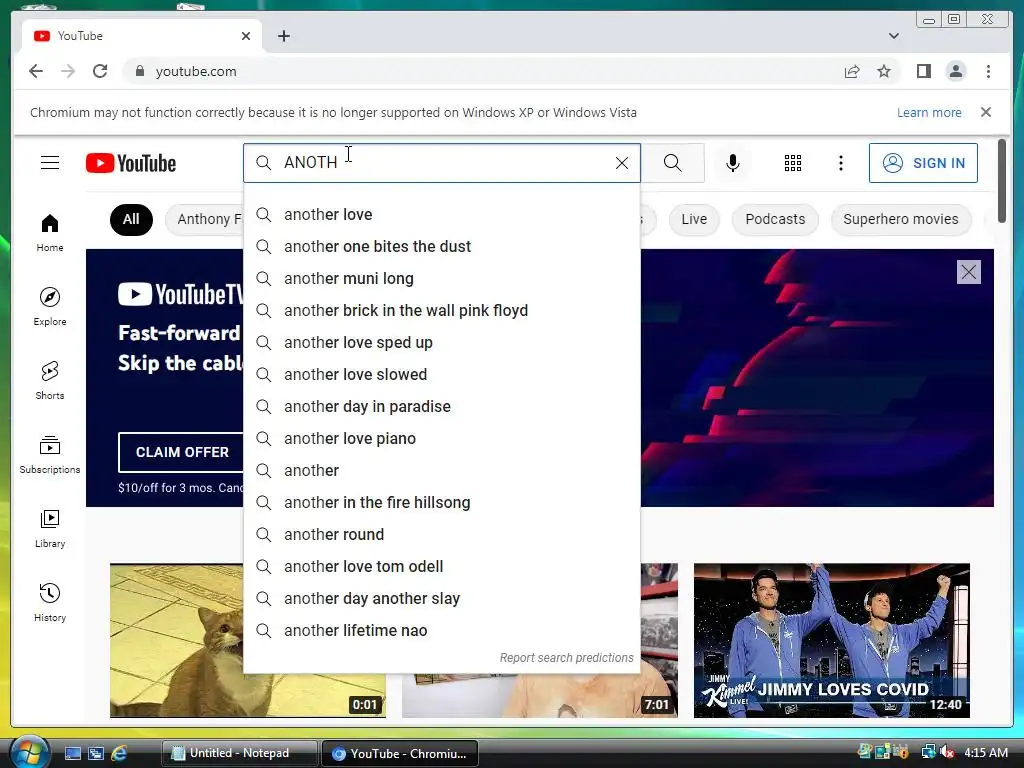This screenshot has height=768, width=1024.
Task: Select the Anthony chip behind suggestions
Action: pyautogui.click(x=205, y=219)
